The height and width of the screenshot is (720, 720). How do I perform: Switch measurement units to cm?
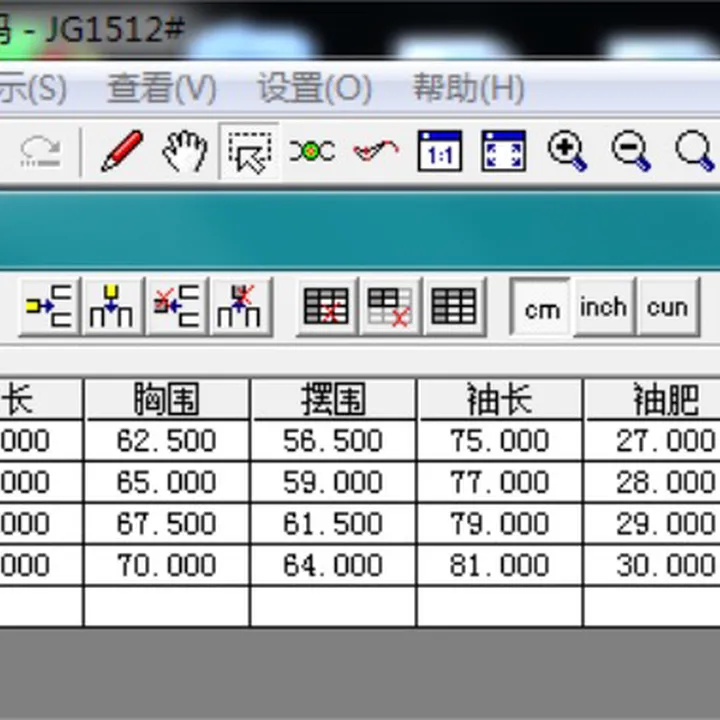point(541,308)
